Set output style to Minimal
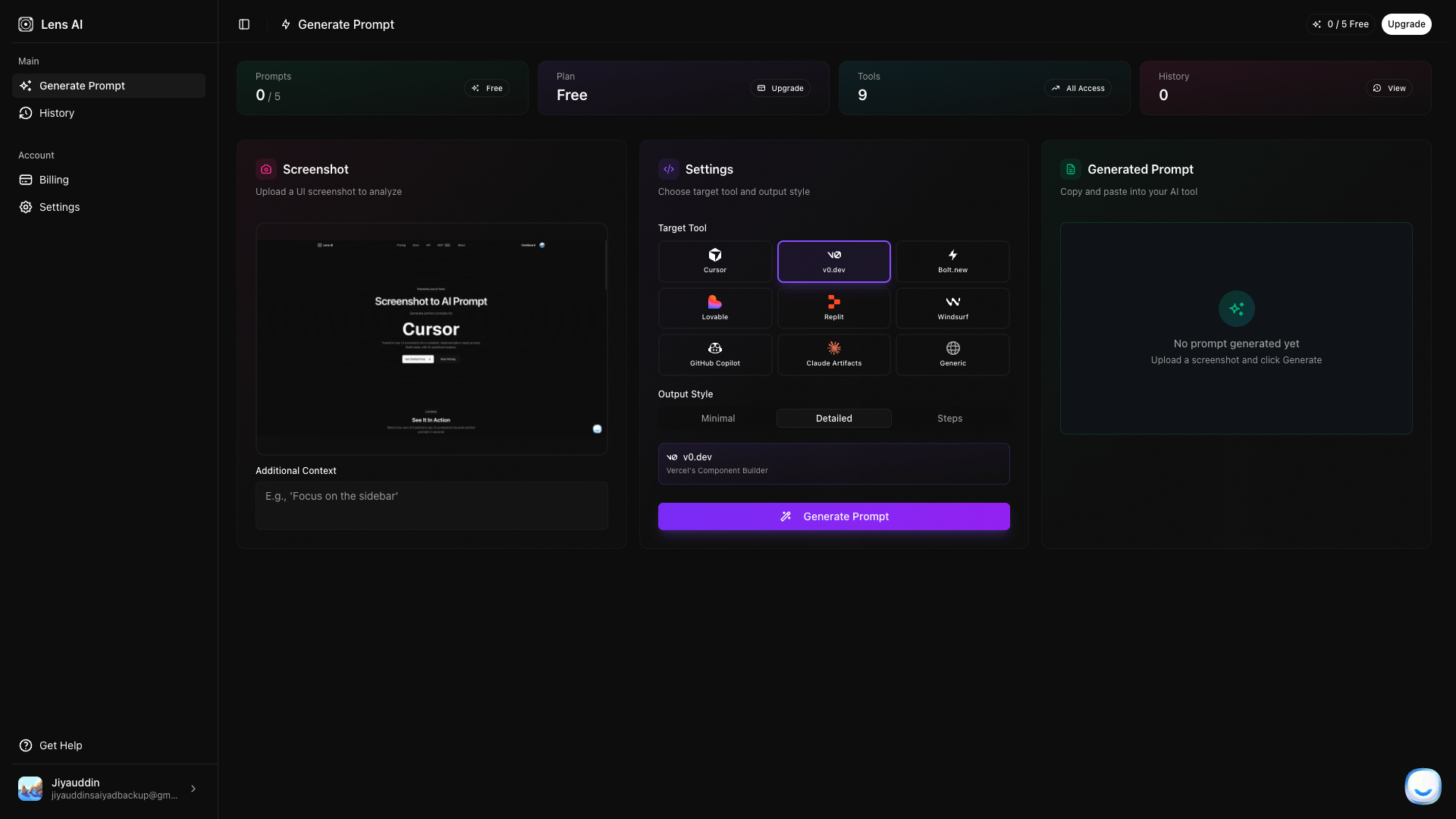The width and height of the screenshot is (1456, 819). point(717,419)
